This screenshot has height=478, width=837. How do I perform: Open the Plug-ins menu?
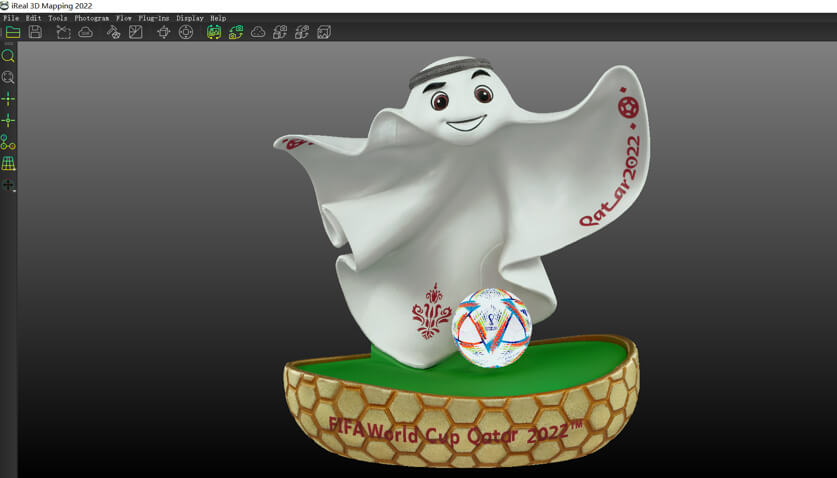(154, 18)
